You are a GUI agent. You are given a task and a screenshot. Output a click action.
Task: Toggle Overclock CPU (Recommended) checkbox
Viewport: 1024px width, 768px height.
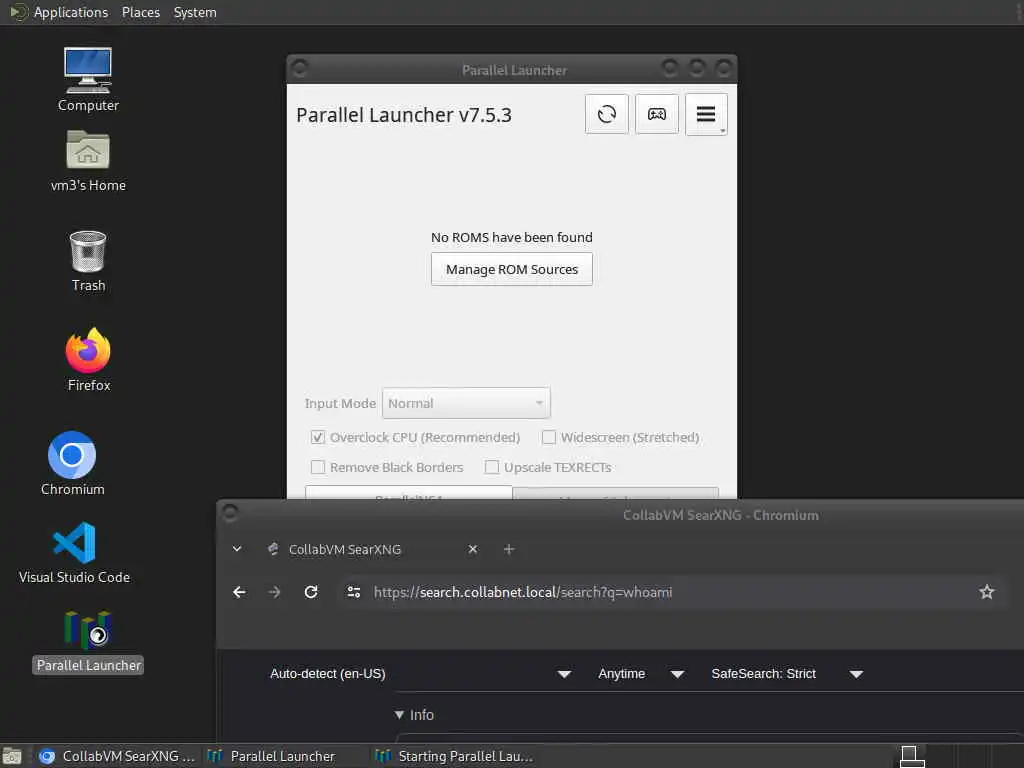pos(317,437)
